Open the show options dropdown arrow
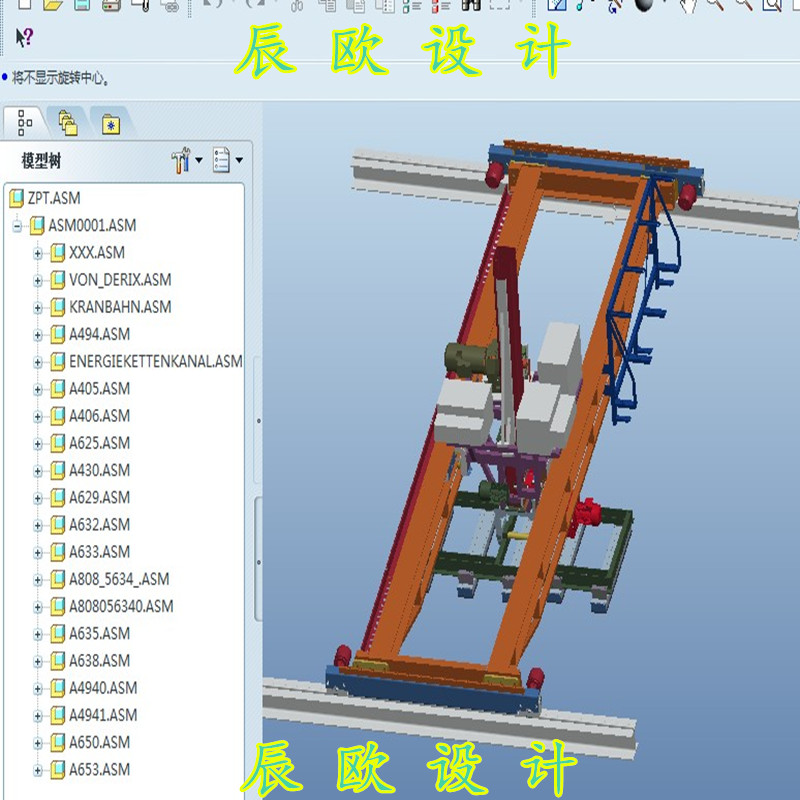The width and height of the screenshot is (800, 800). pos(237,162)
